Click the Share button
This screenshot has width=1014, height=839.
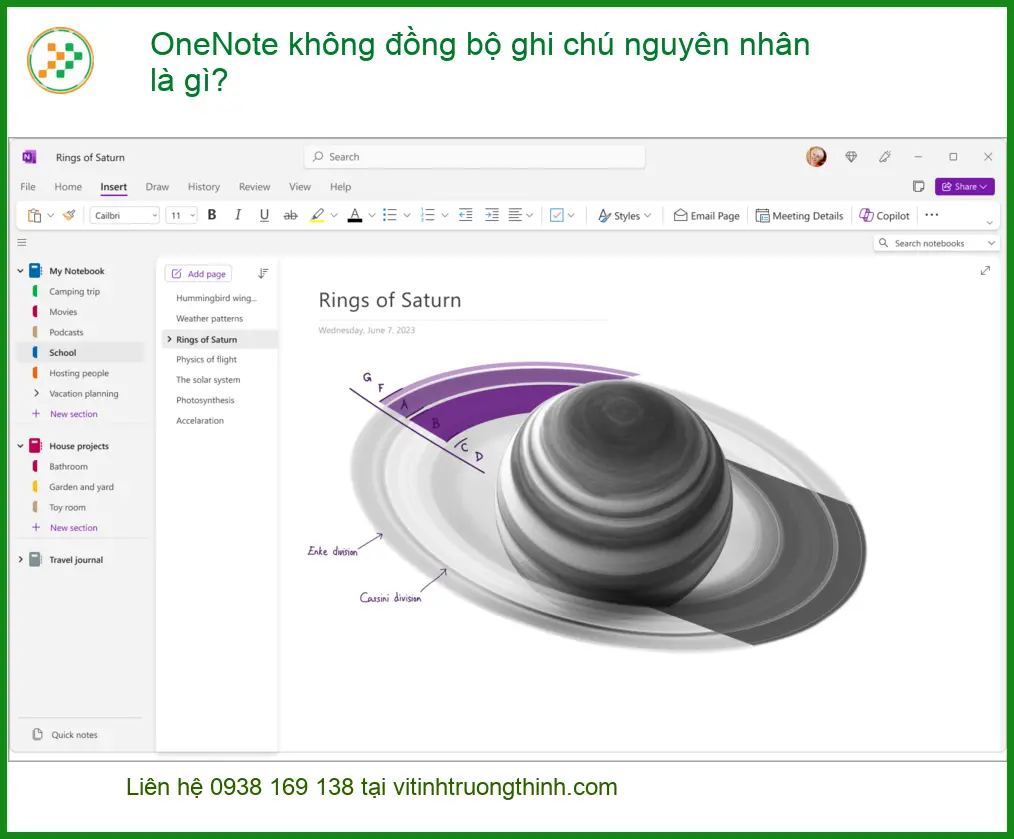pos(964,186)
